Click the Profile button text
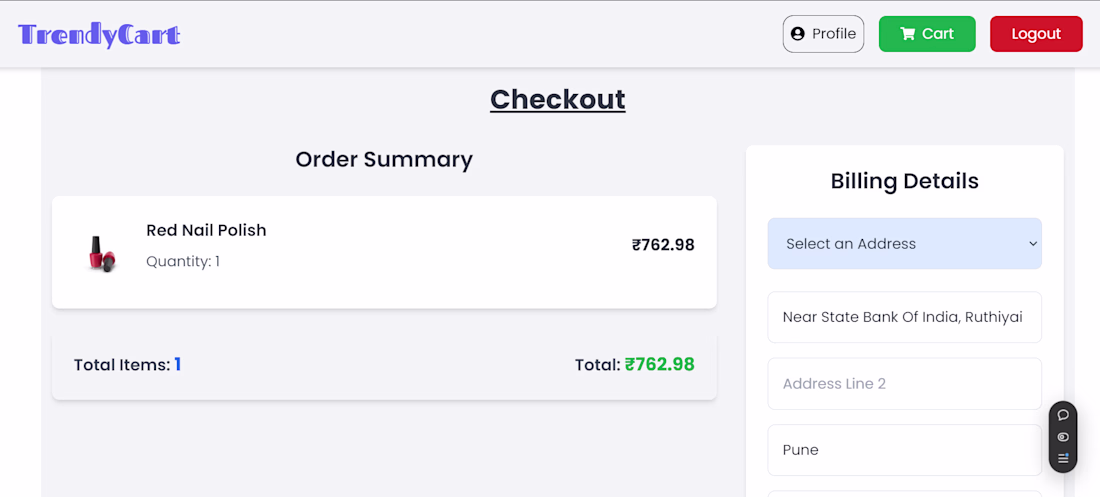This screenshot has height=497, width=1100. click(833, 34)
